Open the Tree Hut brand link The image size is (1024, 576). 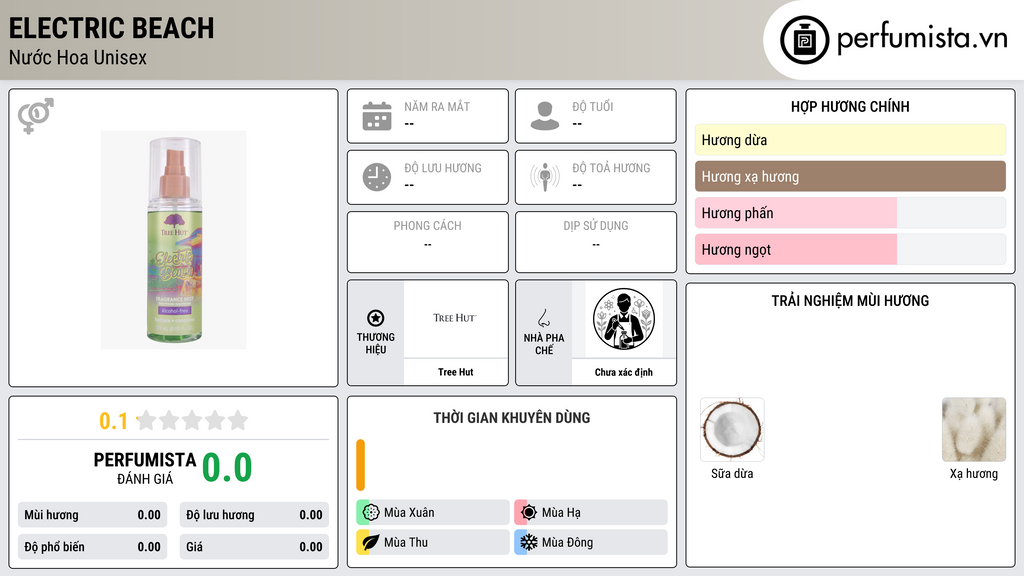click(x=456, y=372)
